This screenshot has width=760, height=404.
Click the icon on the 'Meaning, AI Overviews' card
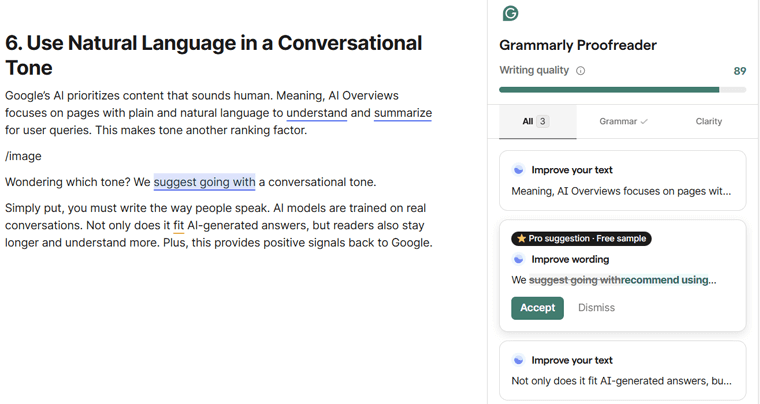[519, 170]
